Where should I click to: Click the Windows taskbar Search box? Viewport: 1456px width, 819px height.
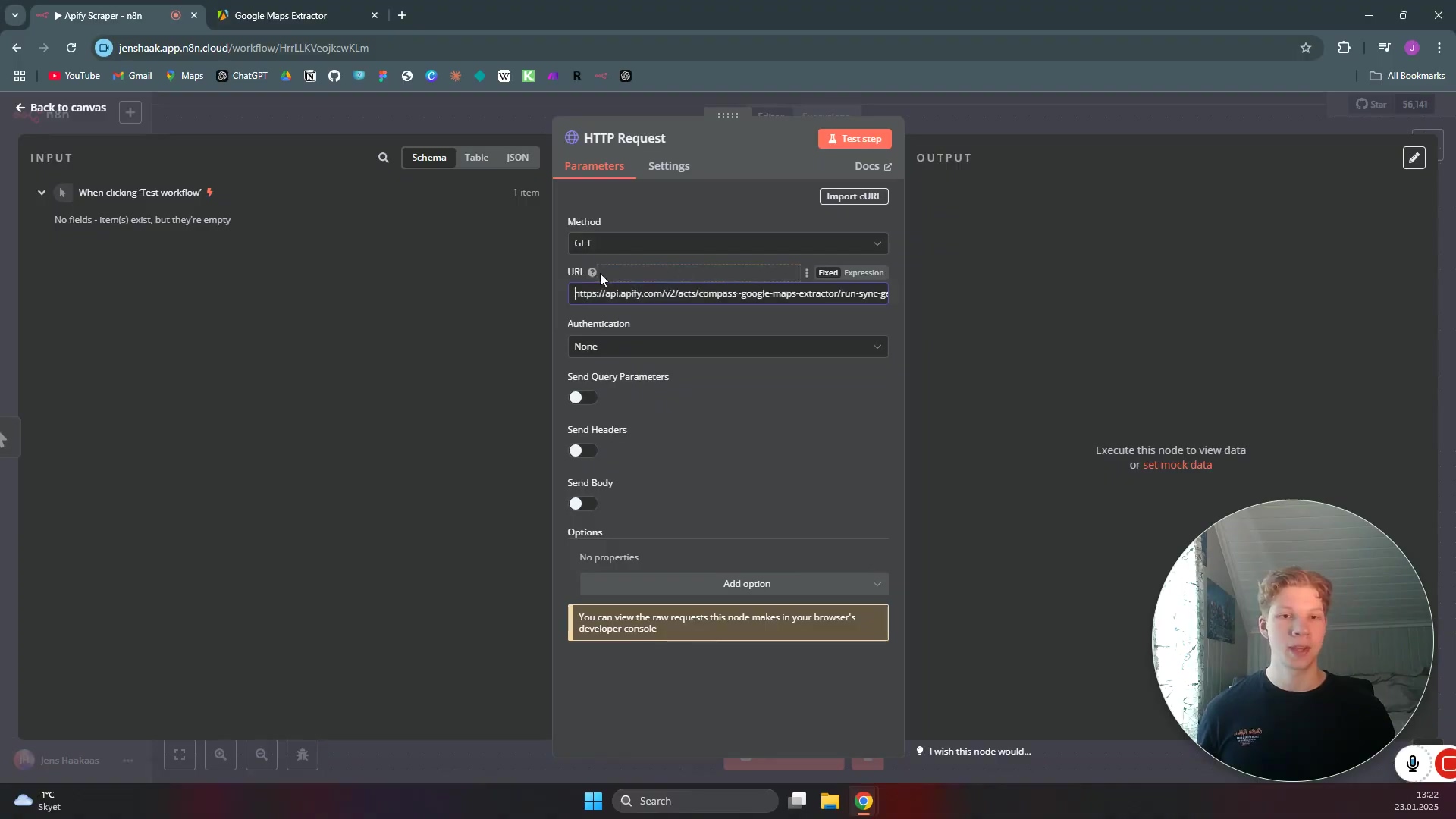point(695,801)
